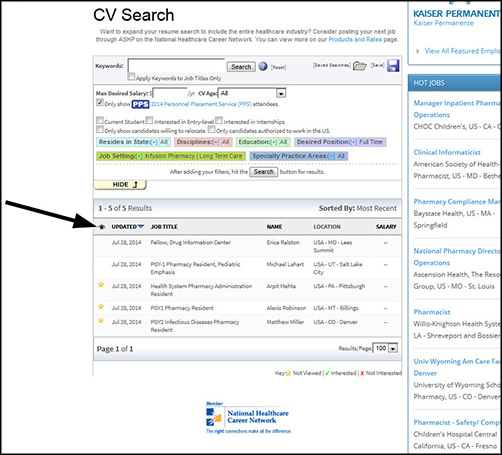Click the green Job Setting filter tag
The image size is (502, 455).
(x=171, y=156)
